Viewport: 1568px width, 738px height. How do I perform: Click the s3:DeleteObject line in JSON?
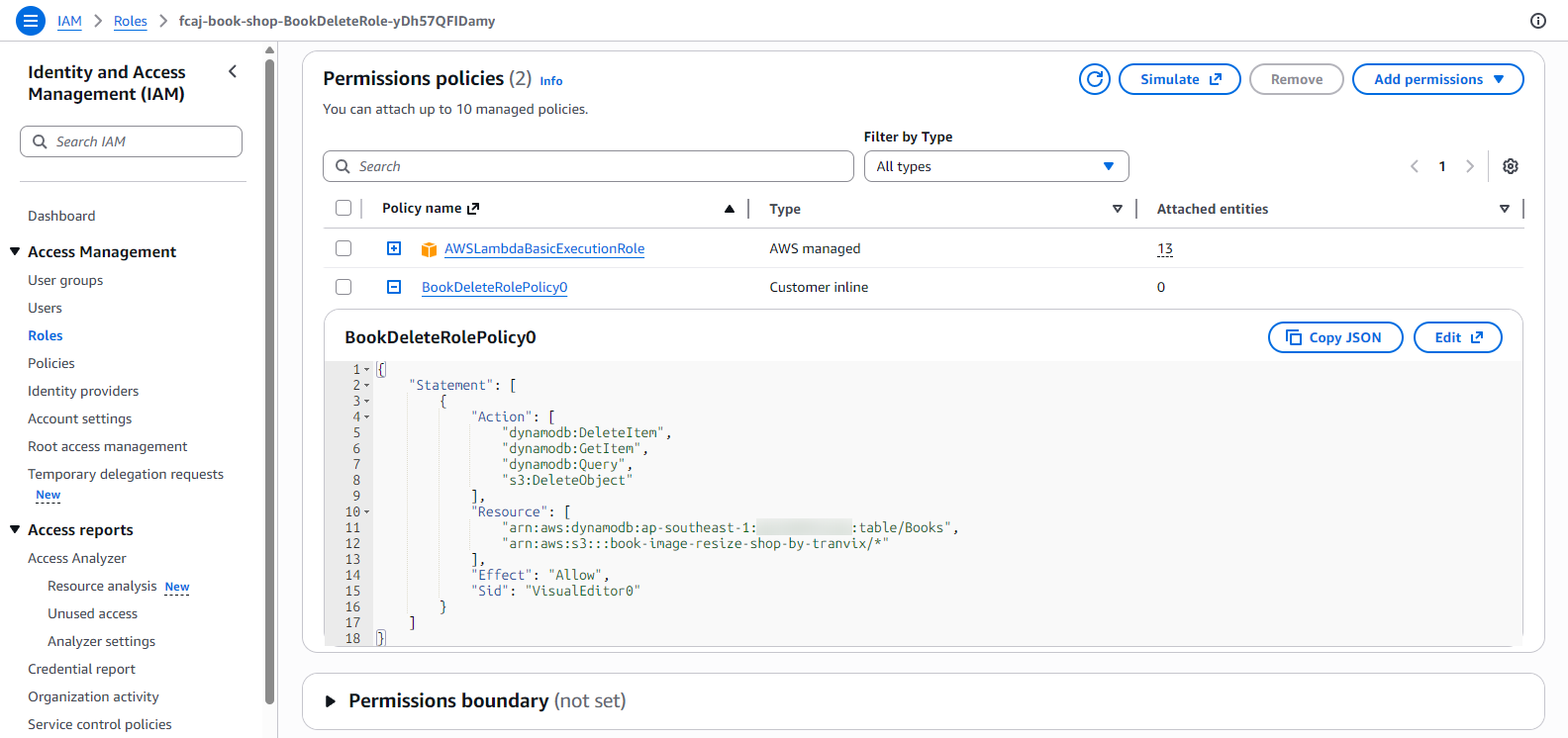tap(566, 481)
